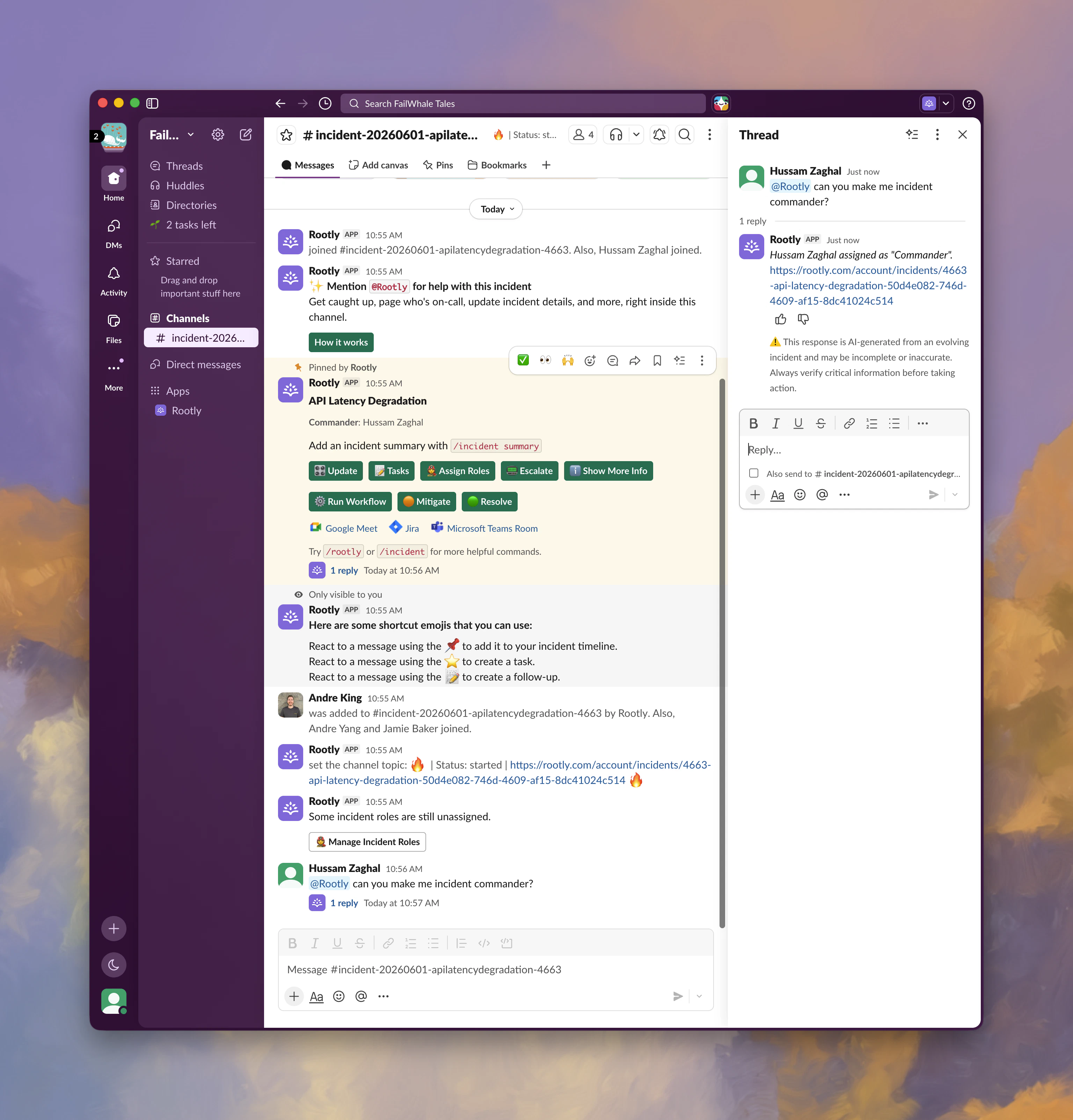The height and width of the screenshot is (1120, 1073).
Task: Open channel more actions menu
Action: point(710,135)
